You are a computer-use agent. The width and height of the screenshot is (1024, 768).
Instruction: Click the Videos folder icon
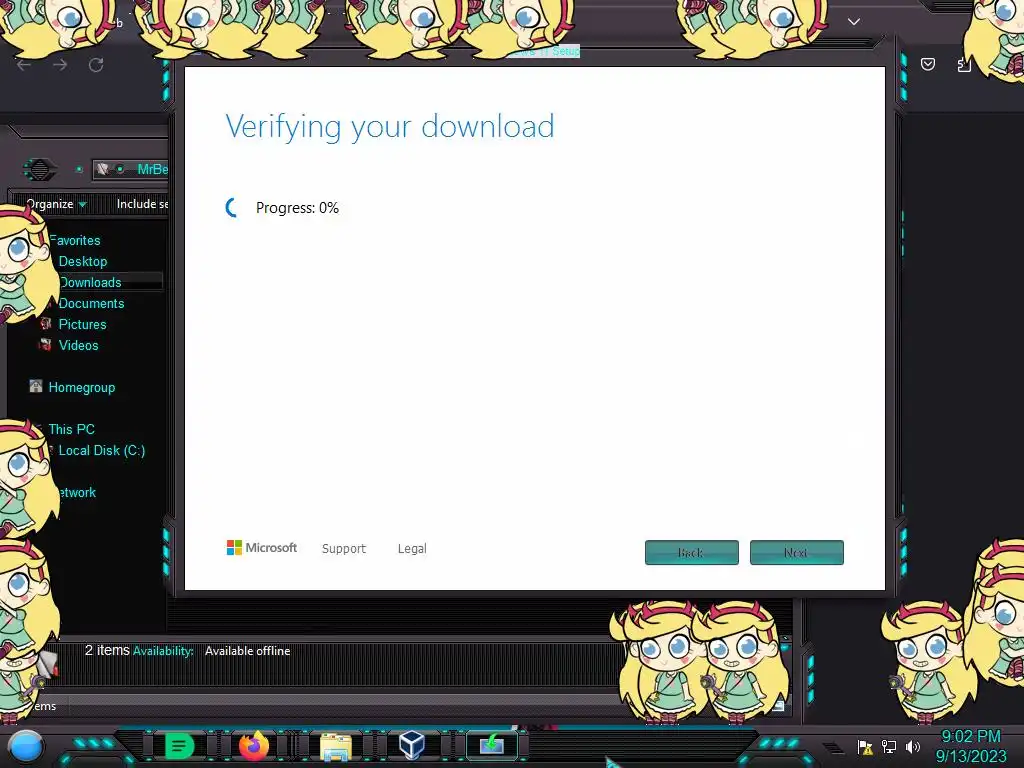(x=46, y=344)
